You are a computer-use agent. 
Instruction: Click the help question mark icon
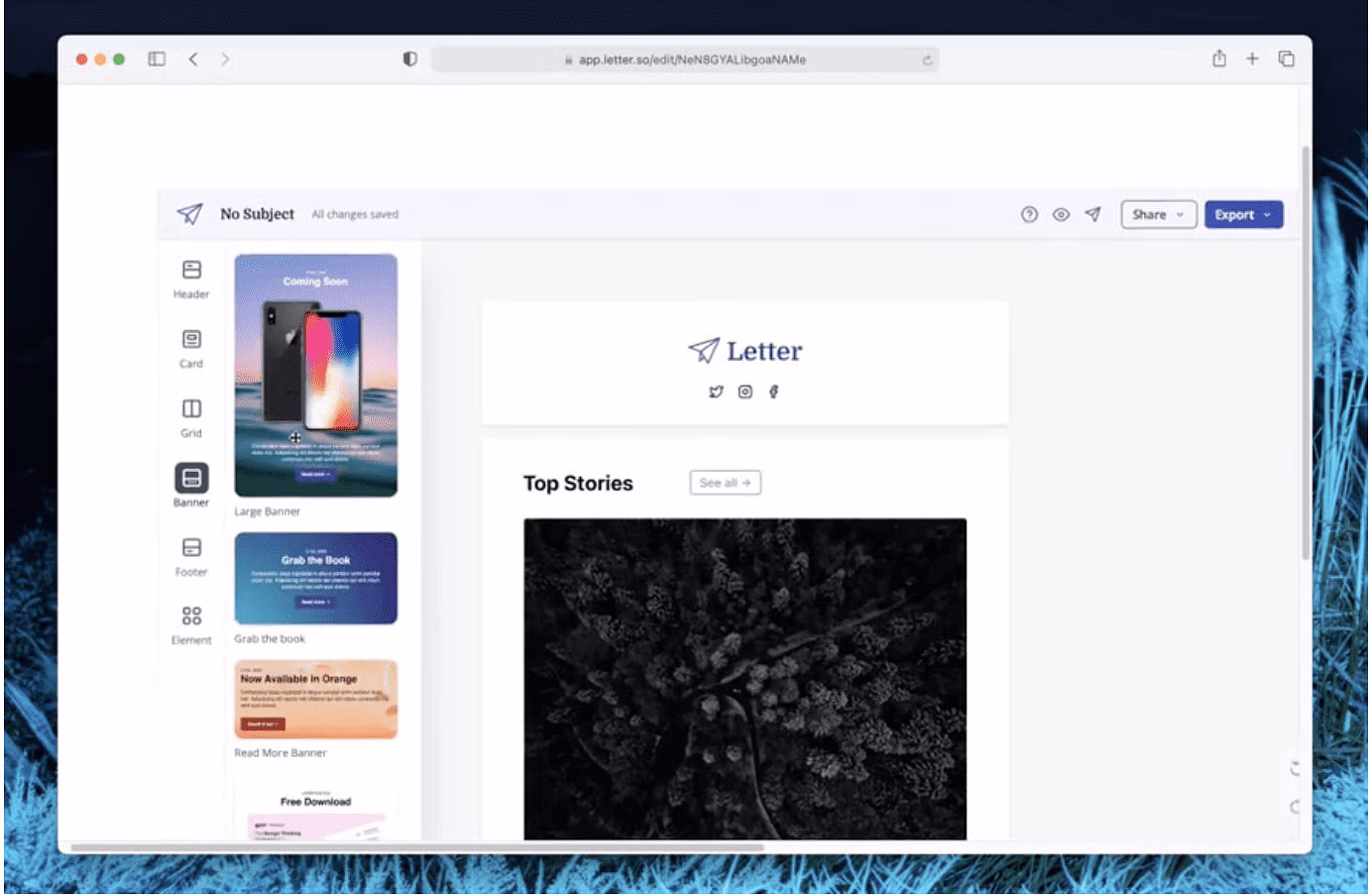coord(1029,214)
